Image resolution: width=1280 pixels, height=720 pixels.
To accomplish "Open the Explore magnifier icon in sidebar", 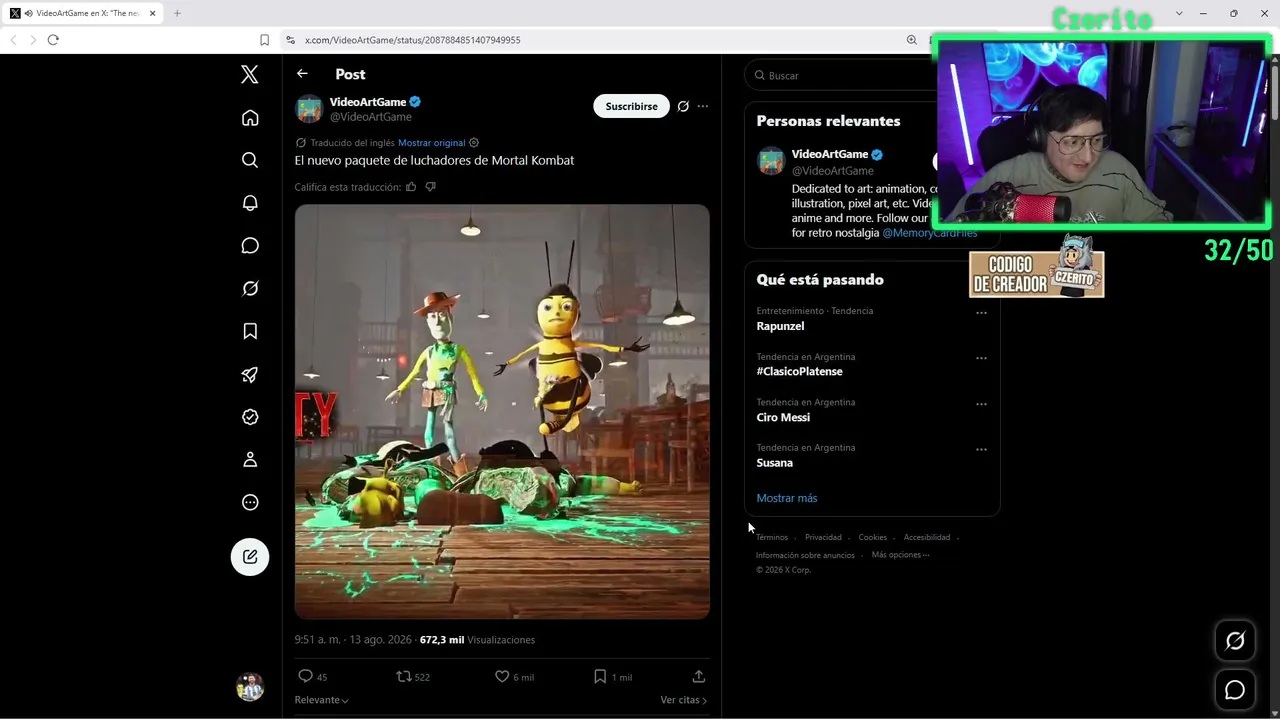I will pyautogui.click(x=250, y=160).
